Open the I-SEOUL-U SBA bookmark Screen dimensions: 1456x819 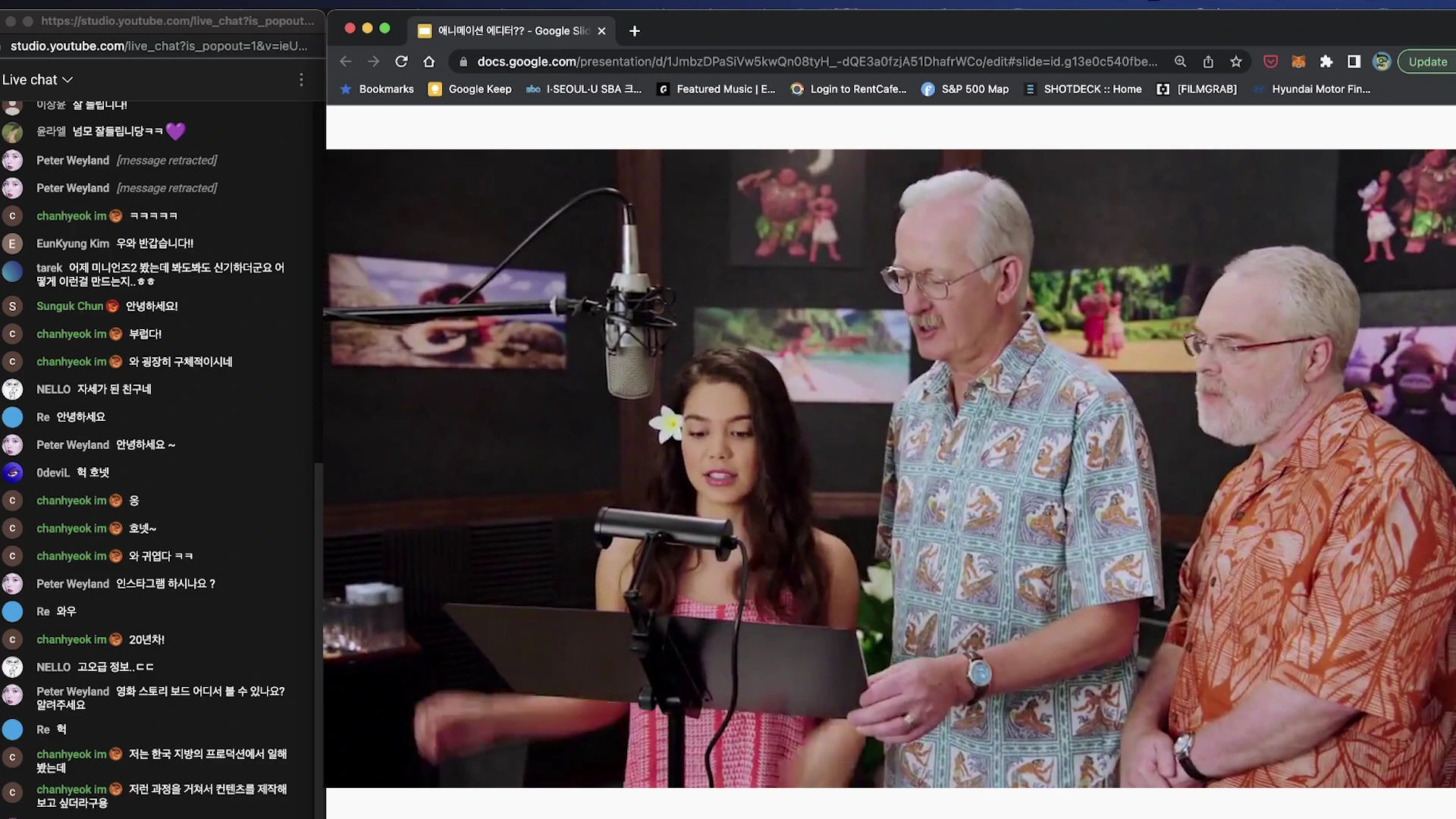click(x=584, y=89)
